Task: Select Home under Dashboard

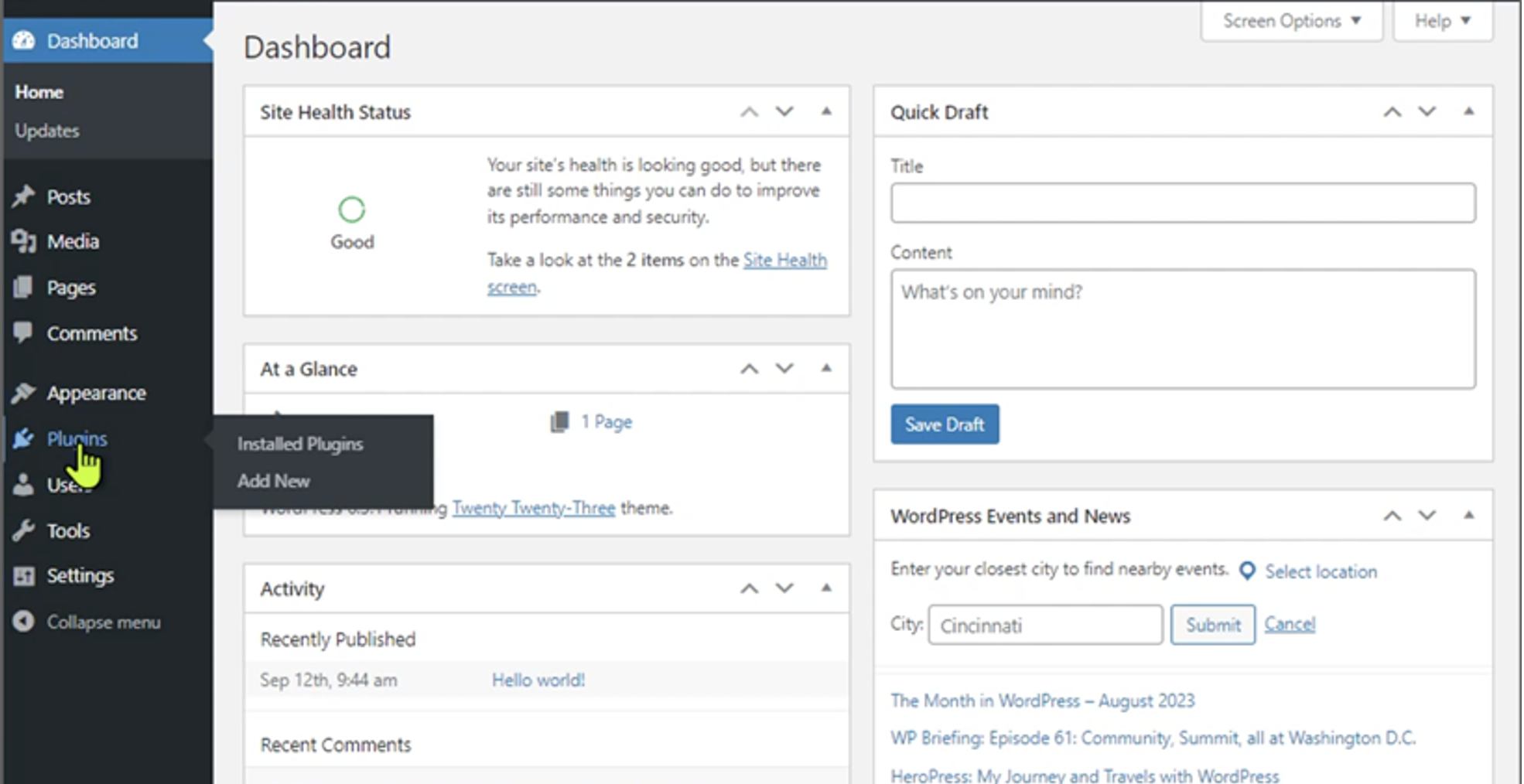Action: (39, 92)
